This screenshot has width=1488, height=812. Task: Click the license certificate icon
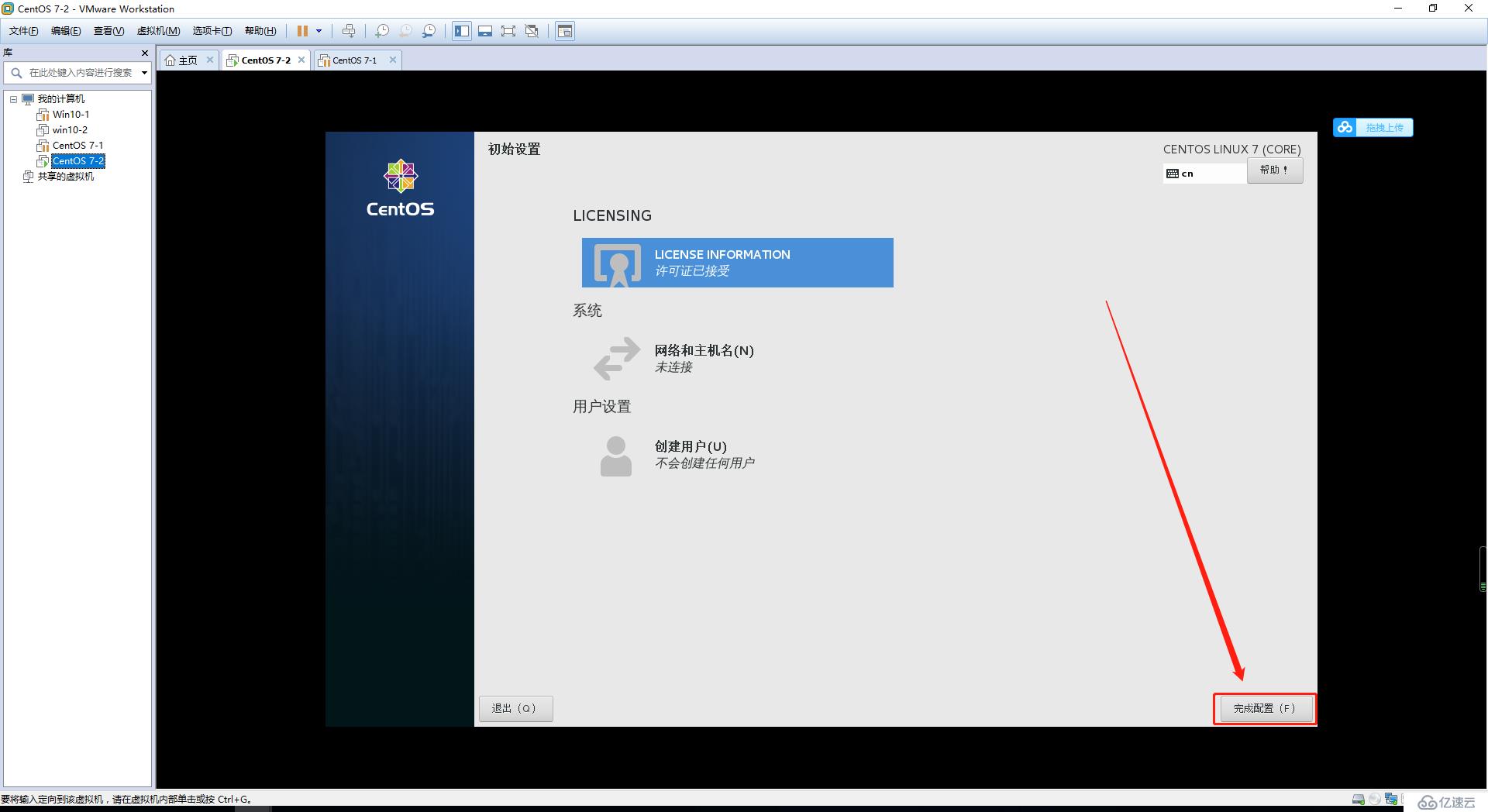tap(618, 264)
